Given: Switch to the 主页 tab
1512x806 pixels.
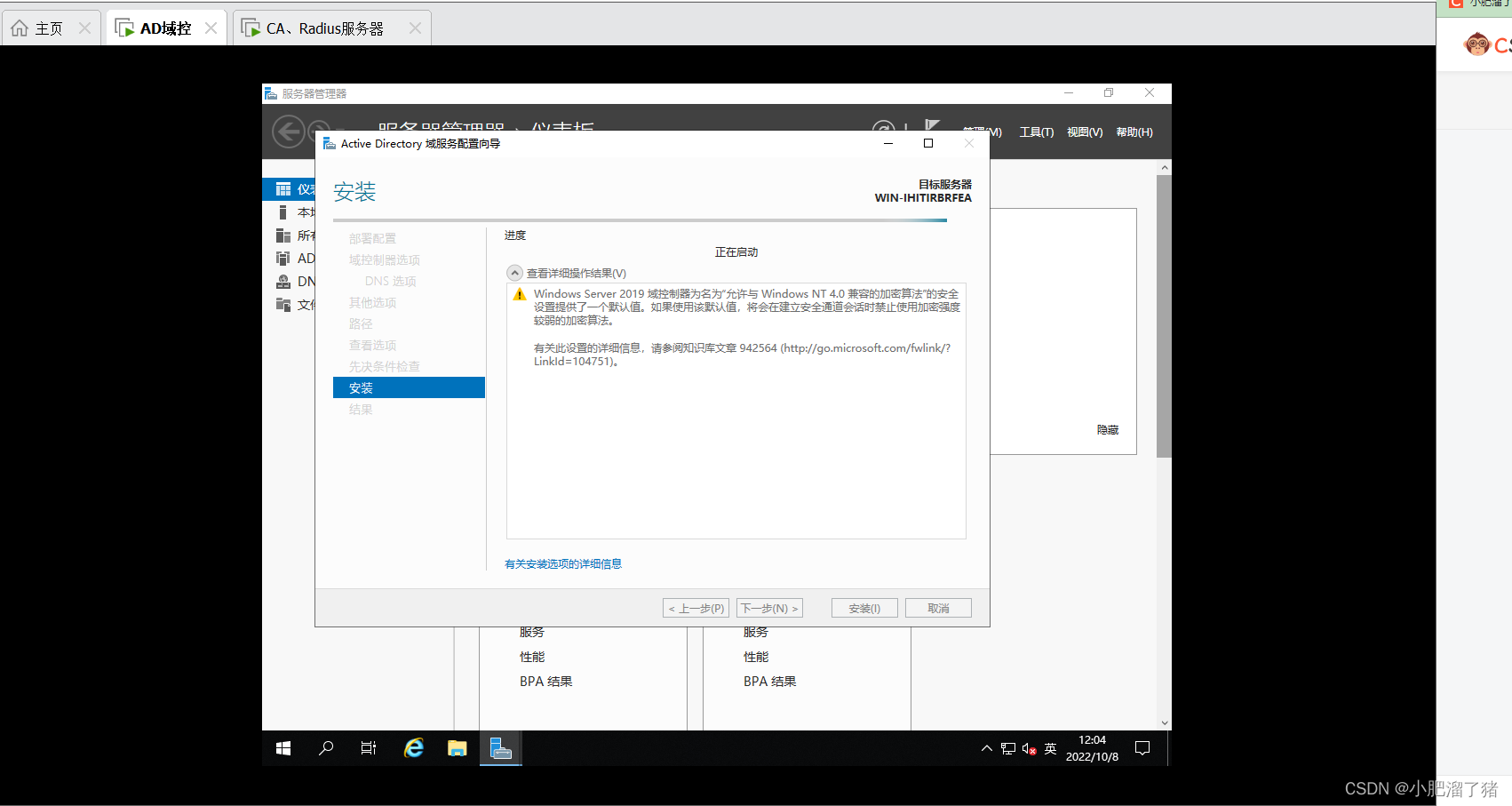Looking at the screenshot, I should coord(50,28).
